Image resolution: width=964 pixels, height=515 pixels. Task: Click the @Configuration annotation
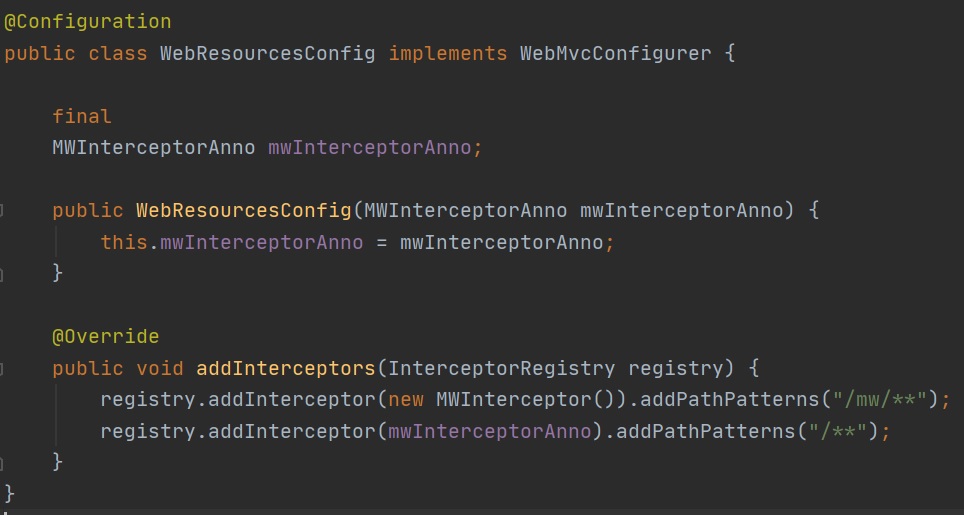pos(87,21)
